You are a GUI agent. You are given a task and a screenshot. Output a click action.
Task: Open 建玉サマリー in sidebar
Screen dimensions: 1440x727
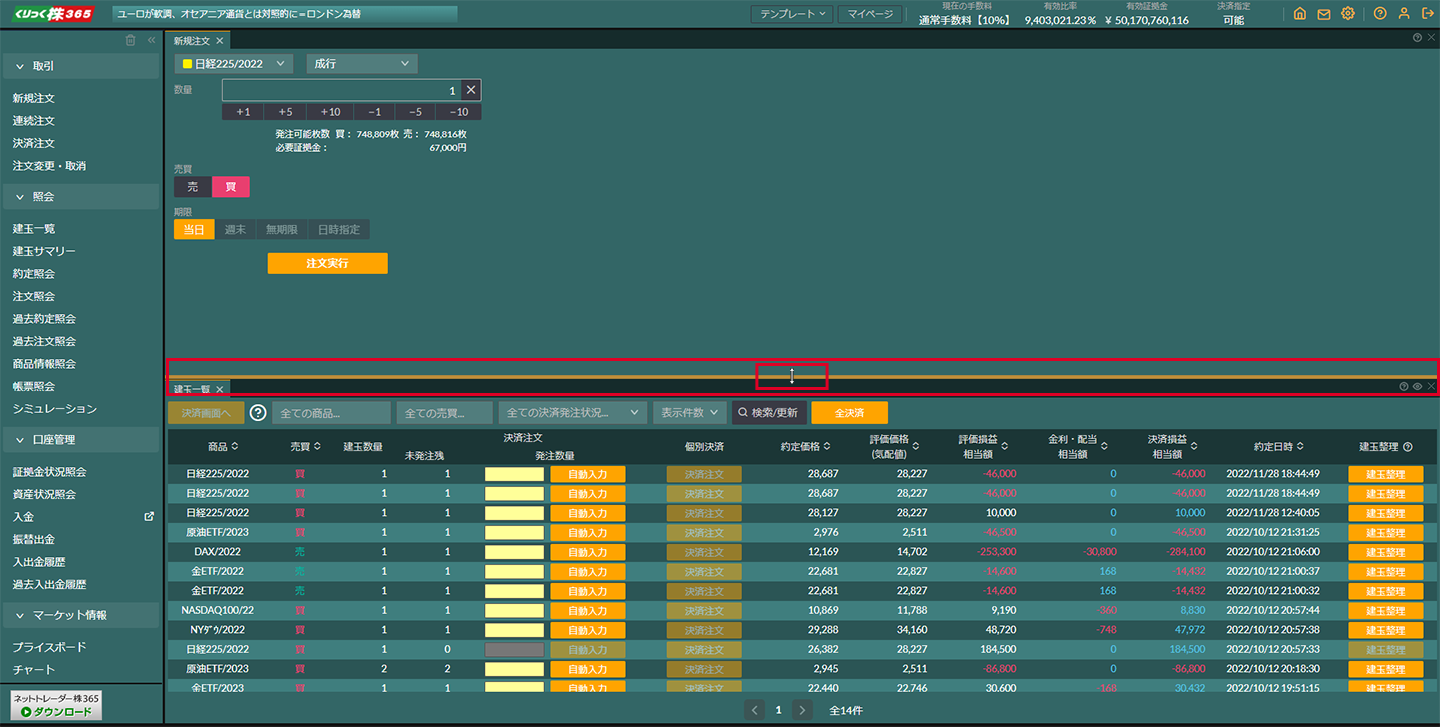click(x=44, y=251)
